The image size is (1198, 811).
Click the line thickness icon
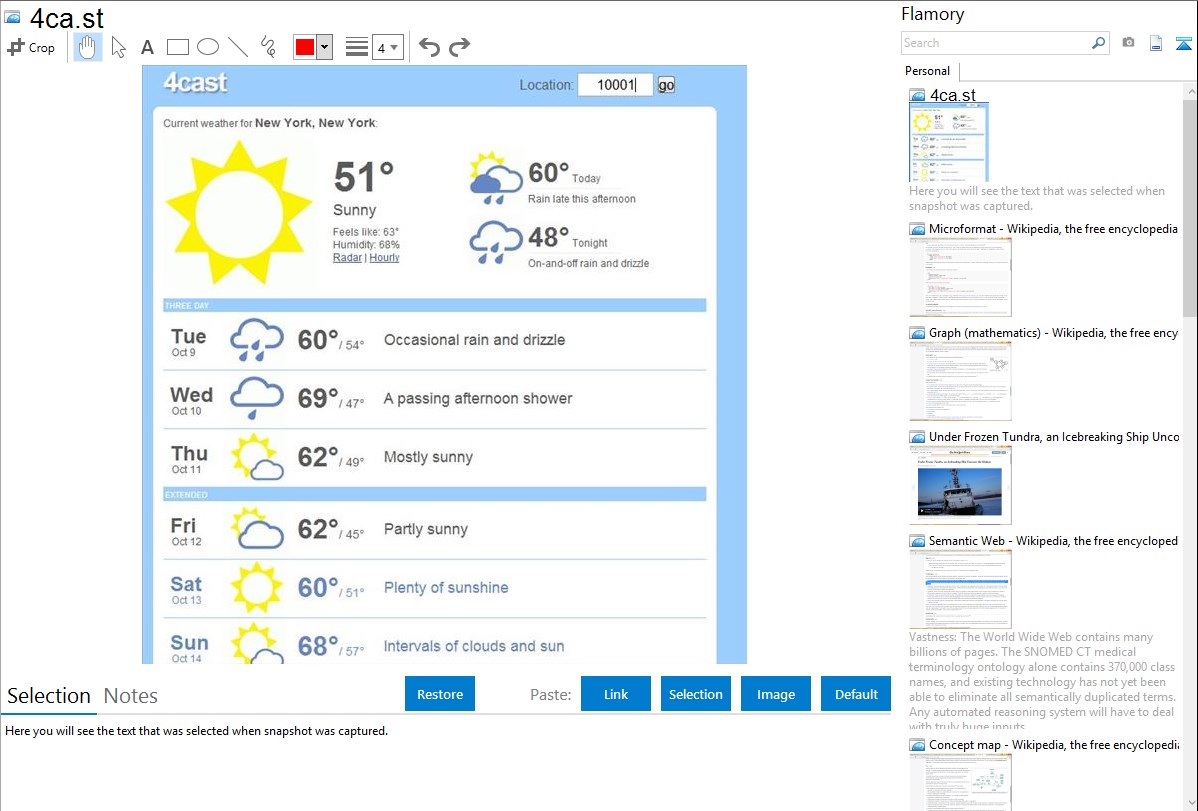pyautogui.click(x=357, y=47)
